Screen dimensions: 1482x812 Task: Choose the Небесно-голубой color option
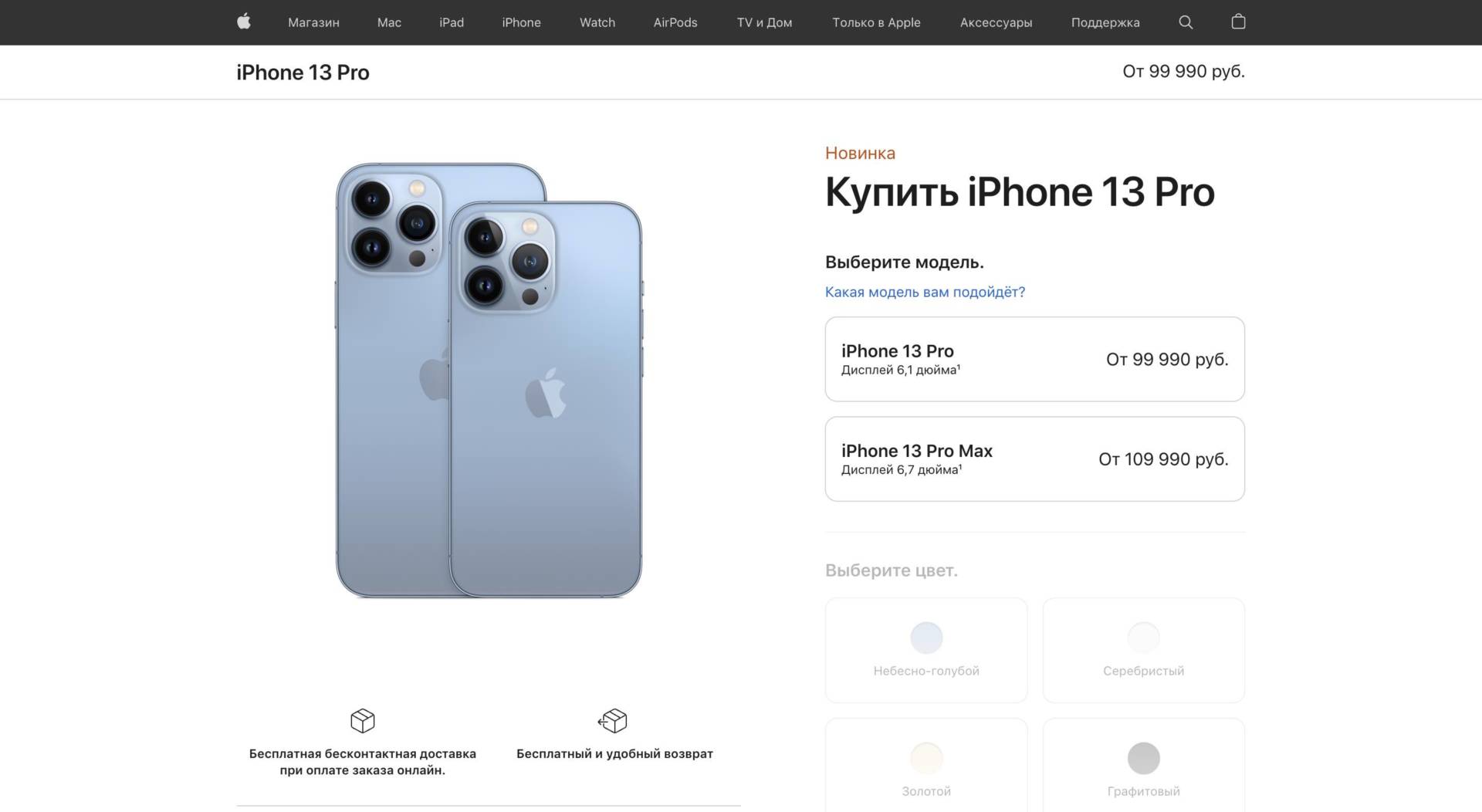[x=926, y=650]
